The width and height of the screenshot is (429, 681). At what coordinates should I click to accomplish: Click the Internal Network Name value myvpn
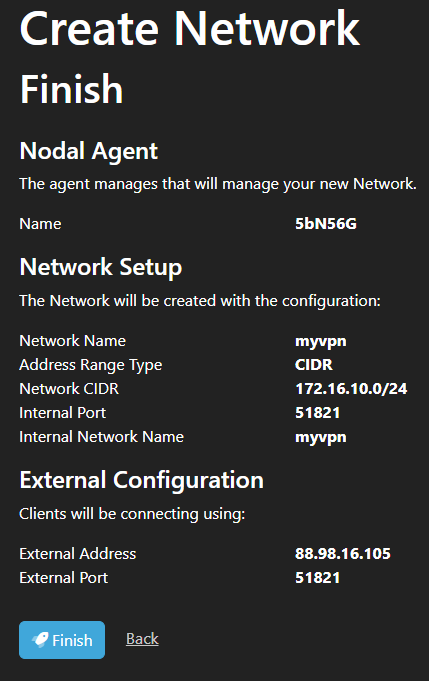tap(321, 437)
